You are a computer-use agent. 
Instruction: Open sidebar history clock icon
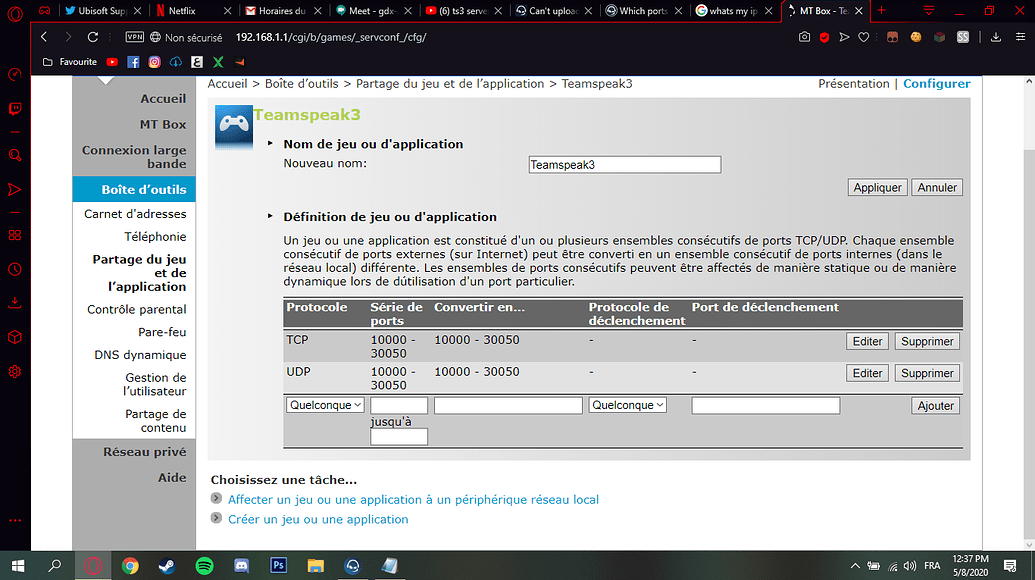tap(15, 269)
